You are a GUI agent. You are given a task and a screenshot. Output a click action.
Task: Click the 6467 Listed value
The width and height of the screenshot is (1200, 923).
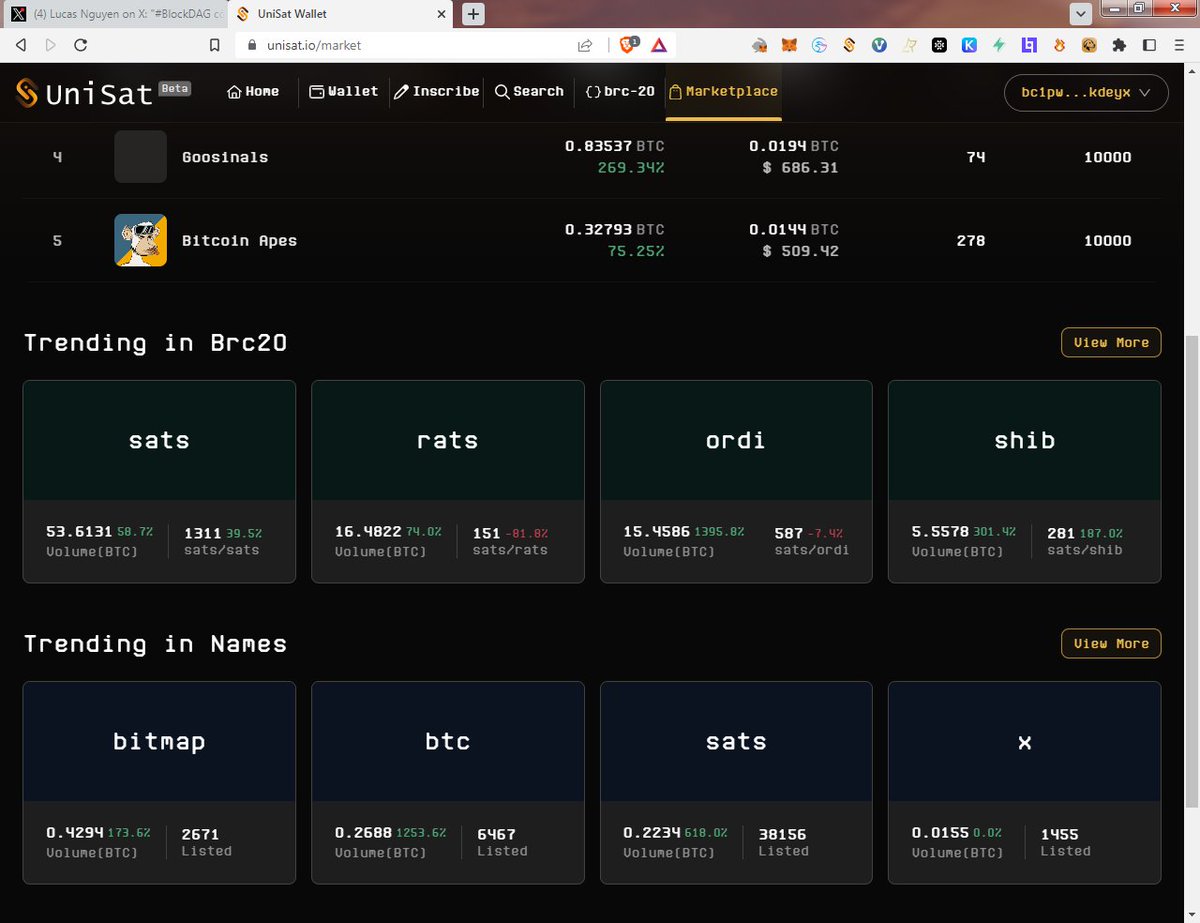(x=497, y=834)
